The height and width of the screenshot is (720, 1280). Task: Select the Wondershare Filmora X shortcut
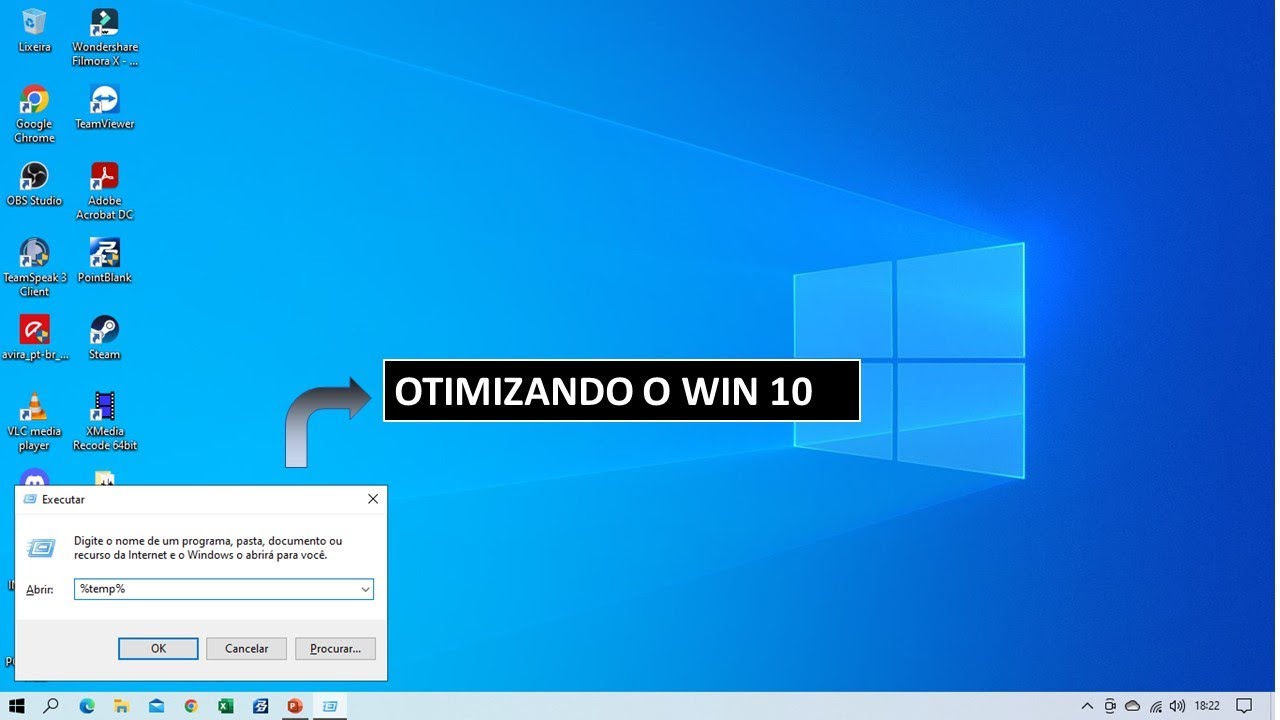[104, 37]
